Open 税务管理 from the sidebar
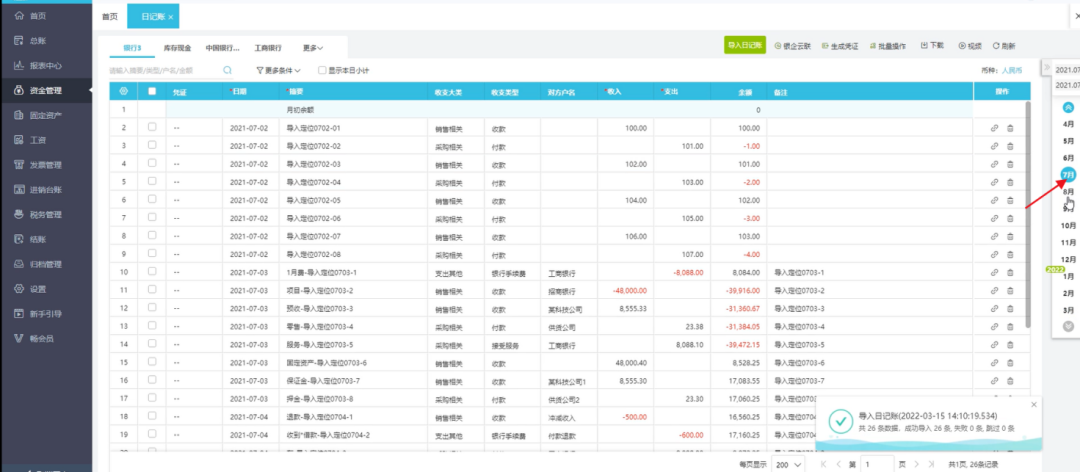1080x472 pixels. (45, 214)
